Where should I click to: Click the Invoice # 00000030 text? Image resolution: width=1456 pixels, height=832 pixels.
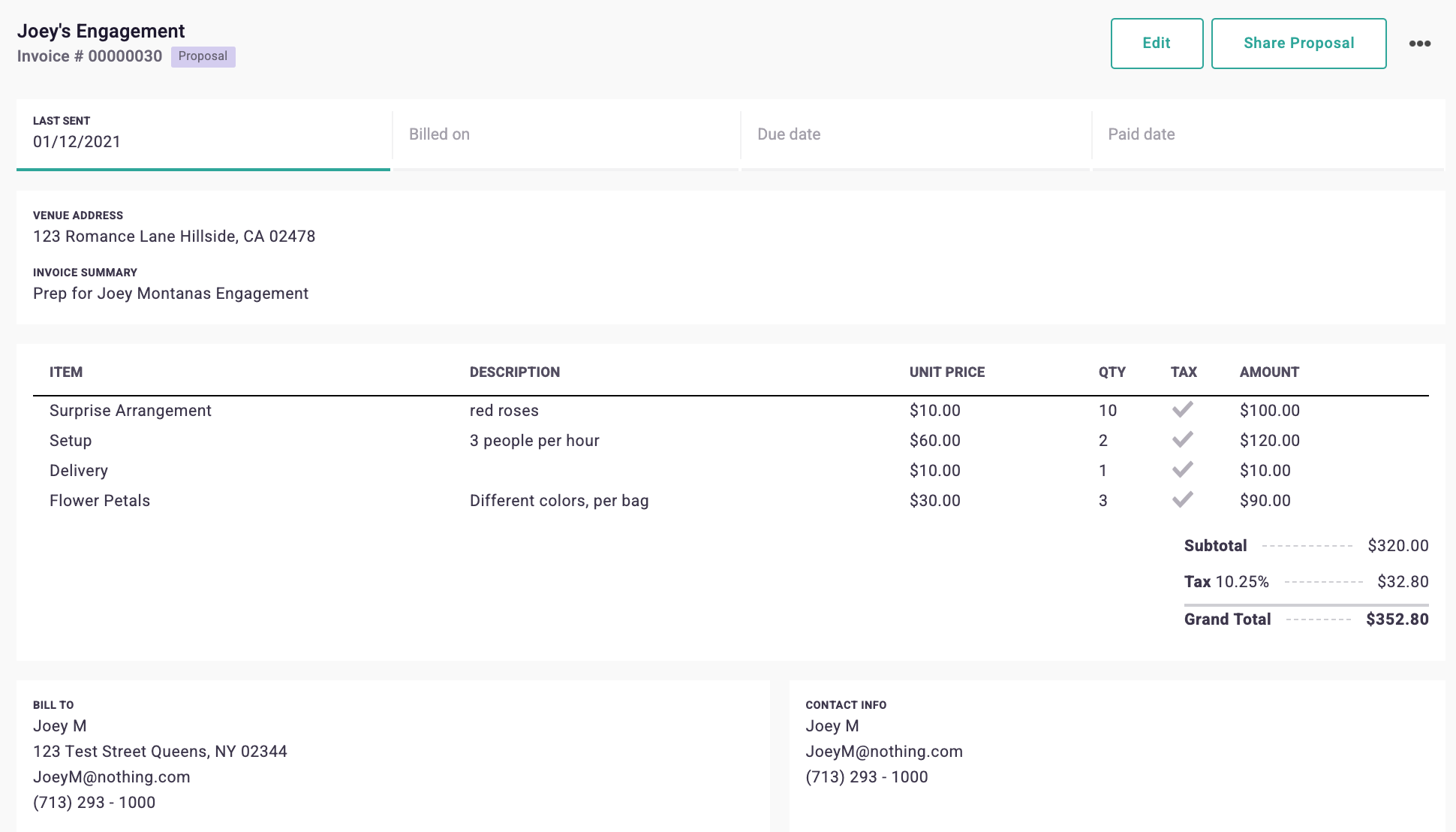click(x=89, y=56)
